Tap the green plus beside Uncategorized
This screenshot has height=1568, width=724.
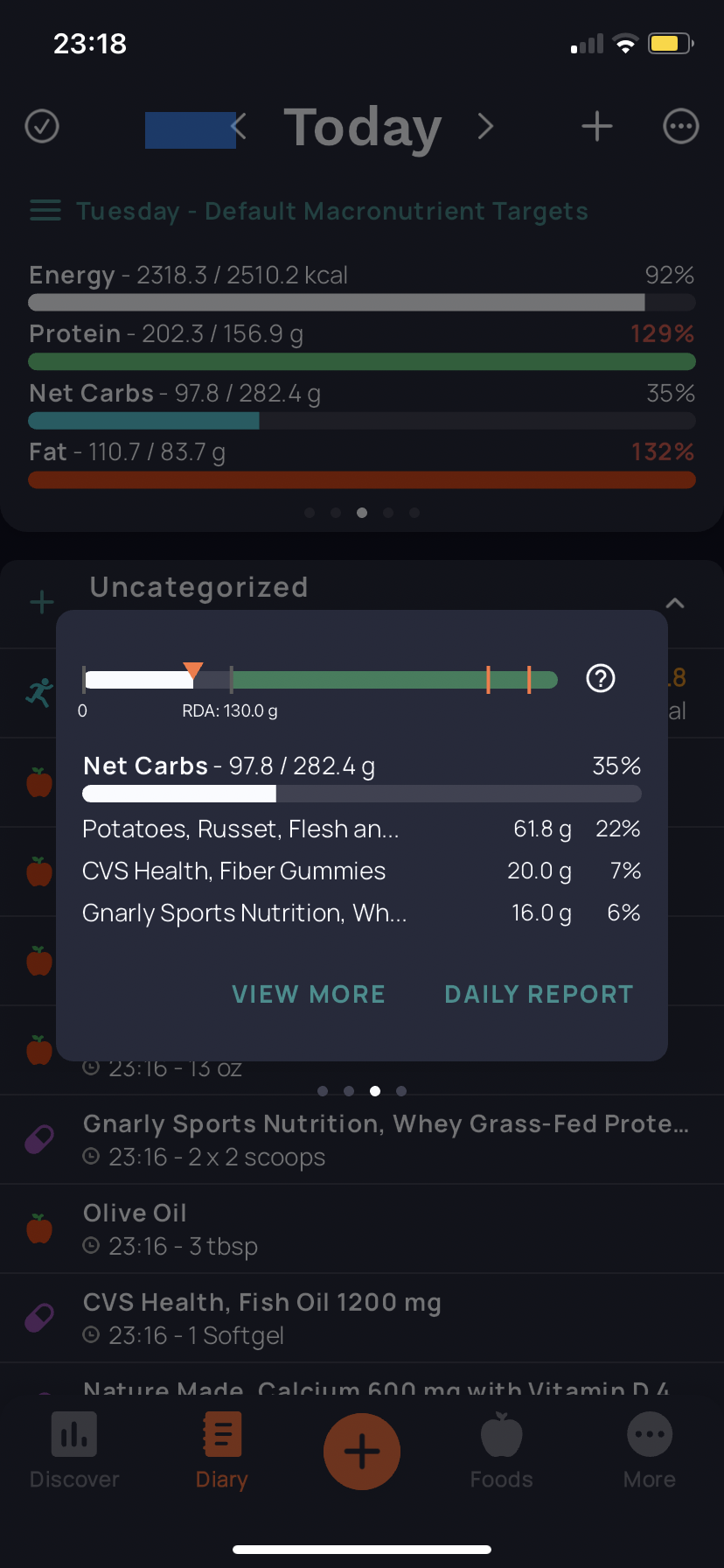click(x=42, y=602)
